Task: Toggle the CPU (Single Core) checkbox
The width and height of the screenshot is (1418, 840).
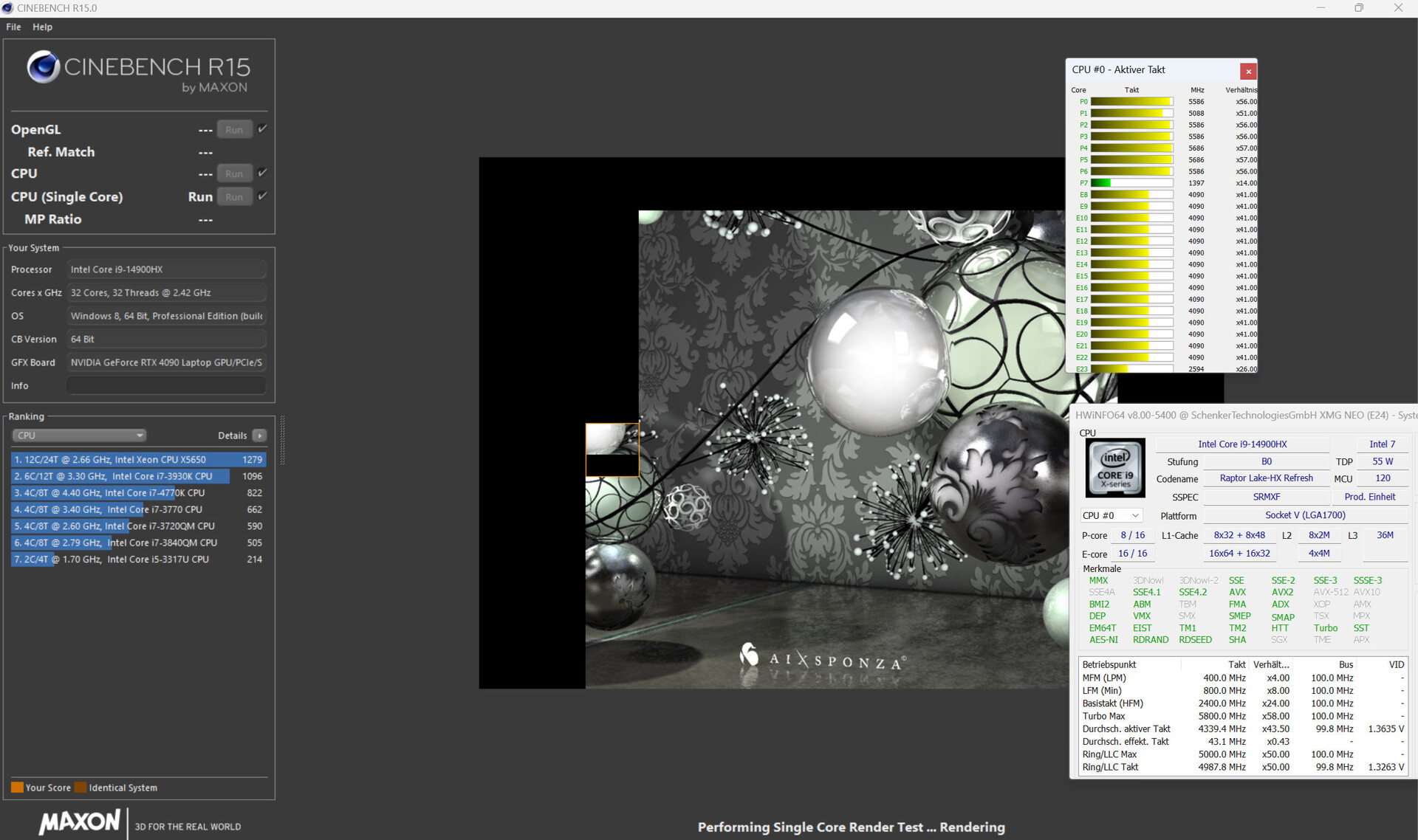Action: tap(262, 196)
